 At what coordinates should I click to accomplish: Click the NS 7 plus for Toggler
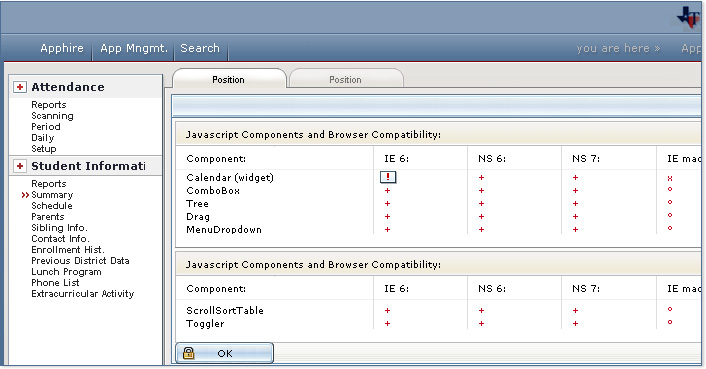point(575,324)
